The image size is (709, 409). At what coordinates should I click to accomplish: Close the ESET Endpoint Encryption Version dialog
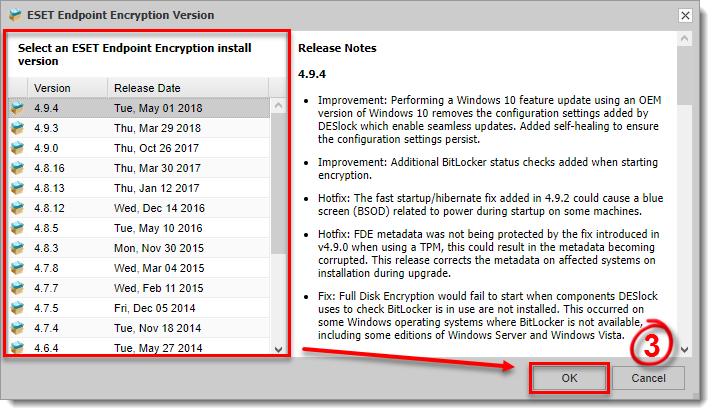(685, 15)
